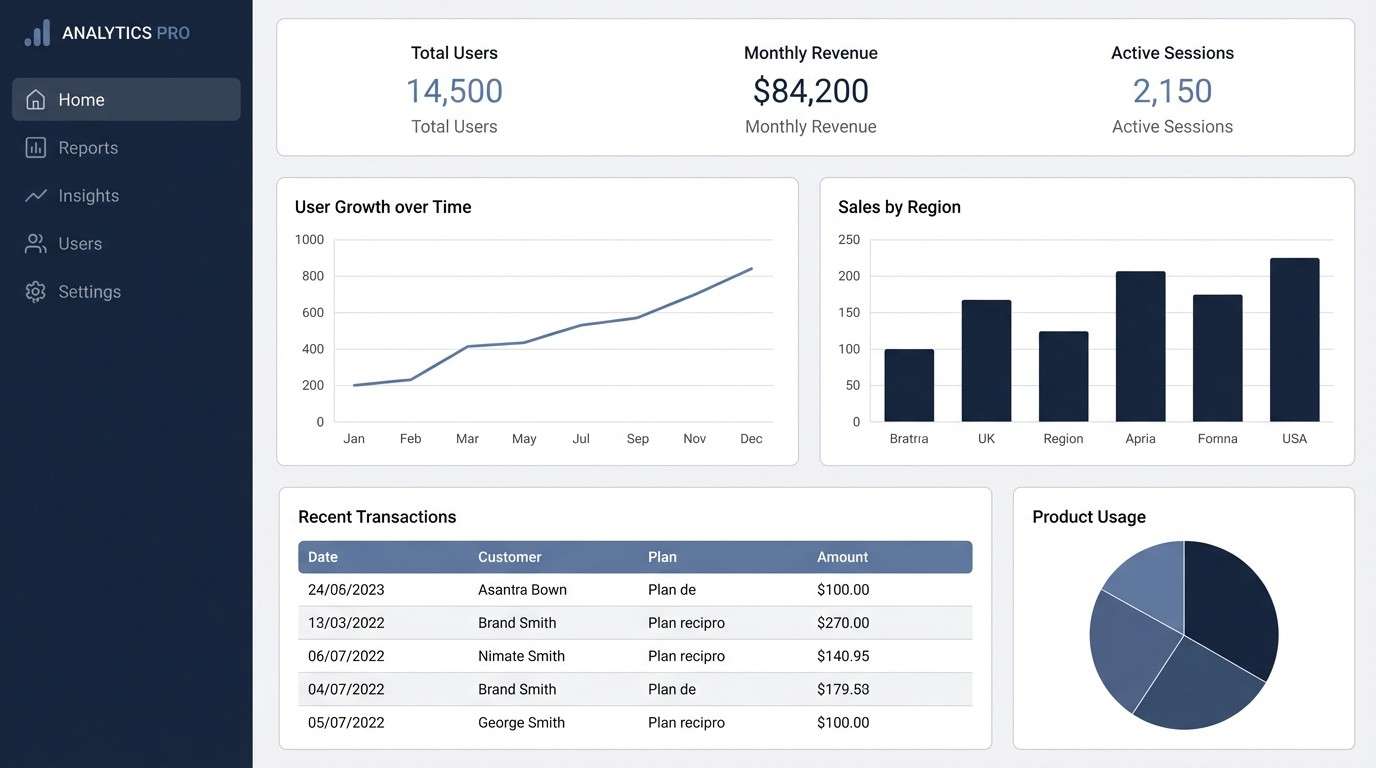The image size is (1376, 768).
Task: Click the Users people icon
Action: pos(35,243)
